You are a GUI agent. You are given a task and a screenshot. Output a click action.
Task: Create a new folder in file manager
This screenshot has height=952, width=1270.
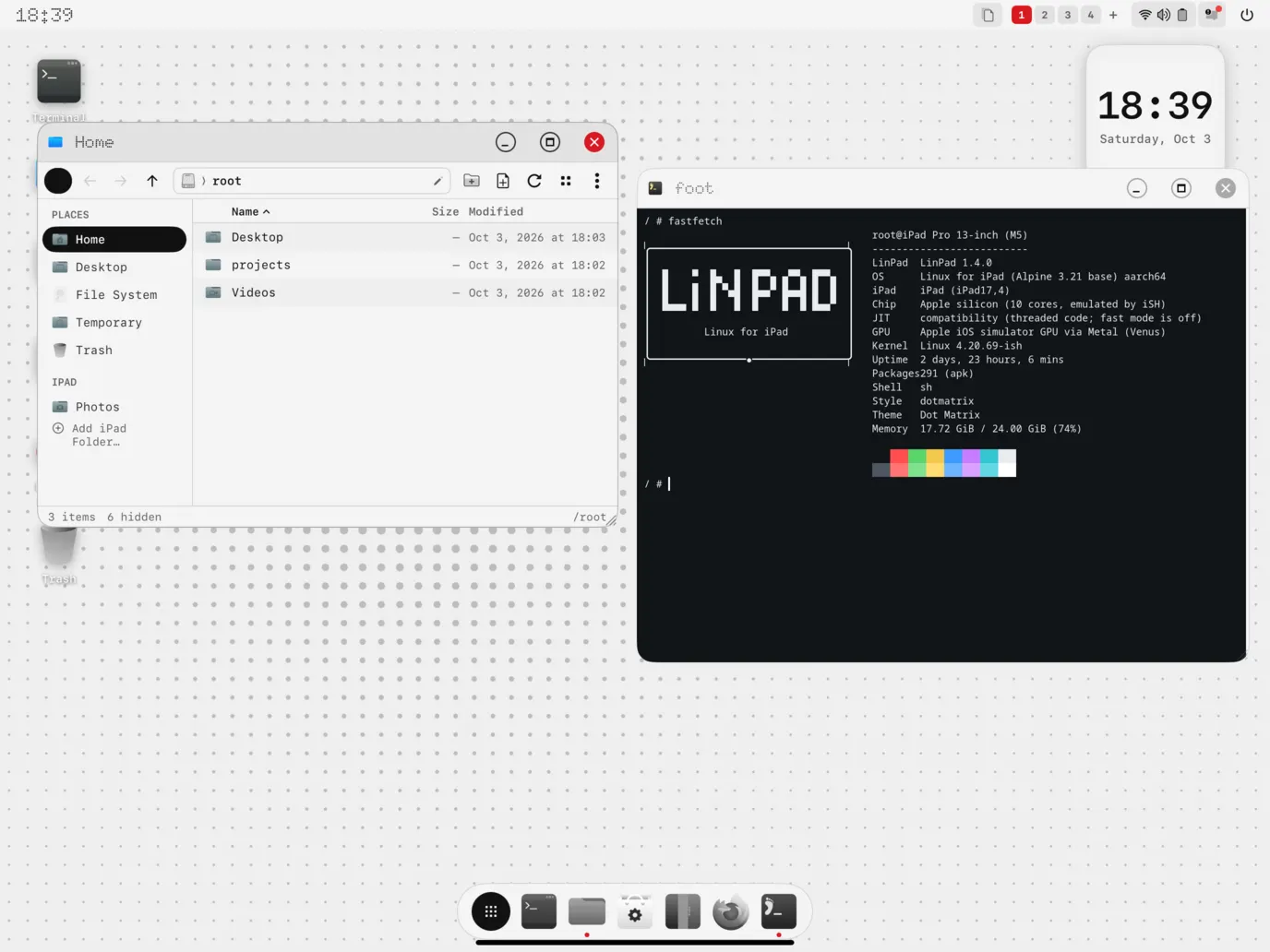472,181
